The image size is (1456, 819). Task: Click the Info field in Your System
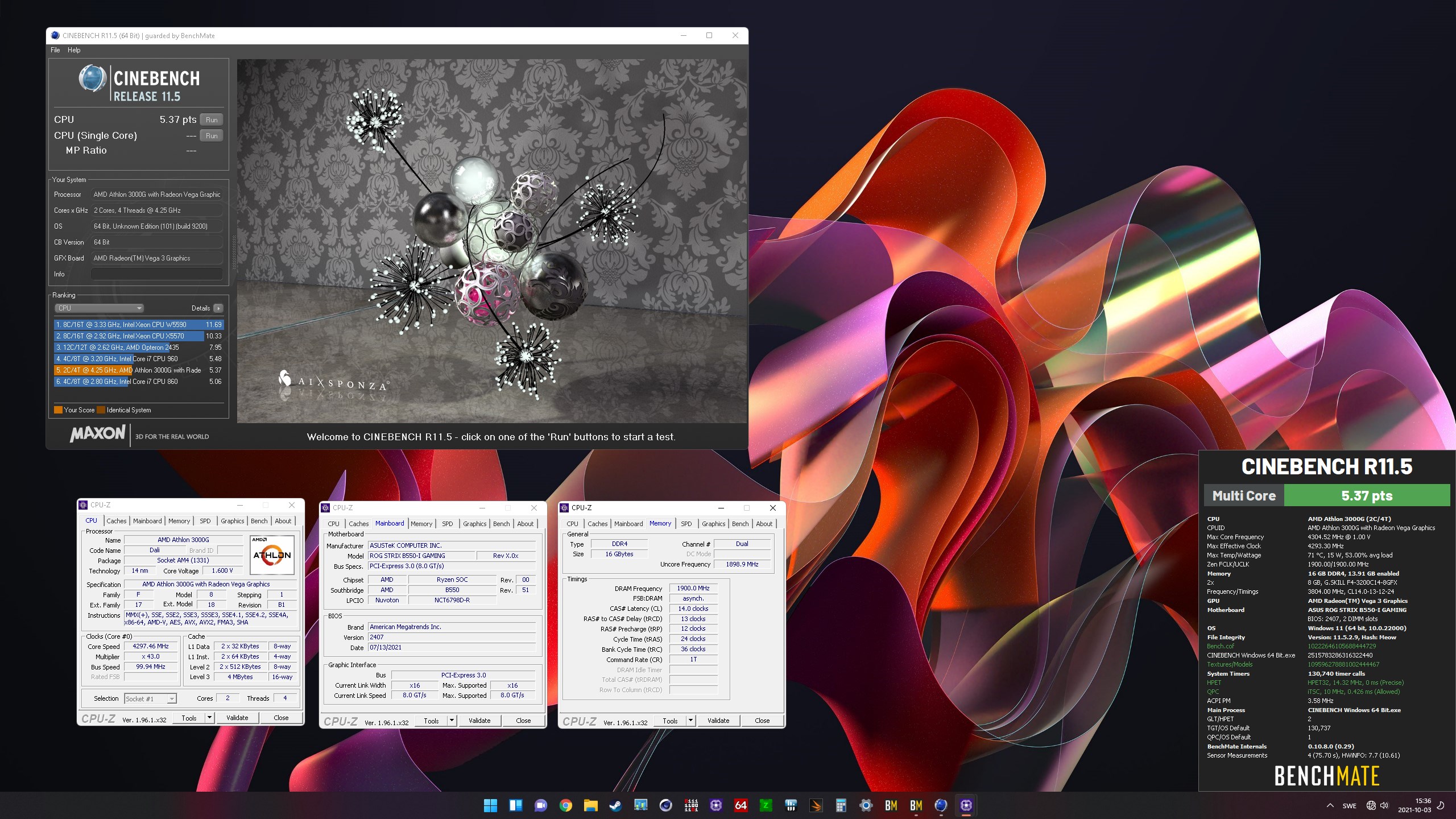coord(156,274)
